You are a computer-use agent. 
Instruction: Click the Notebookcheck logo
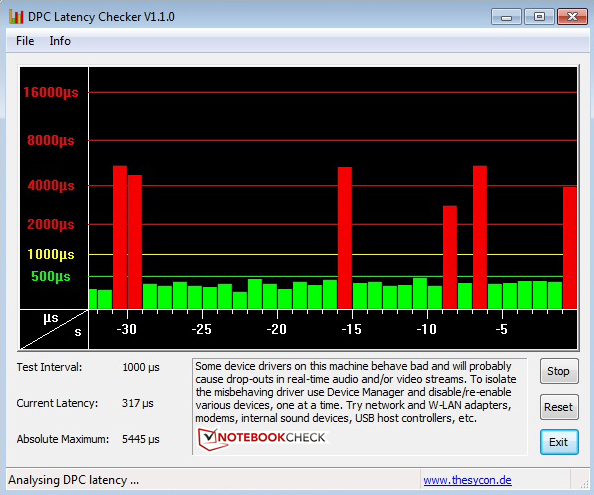coord(262,439)
